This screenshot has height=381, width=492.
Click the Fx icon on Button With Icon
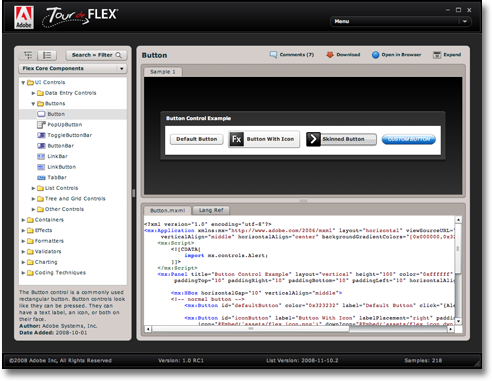pyautogui.click(x=236, y=139)
